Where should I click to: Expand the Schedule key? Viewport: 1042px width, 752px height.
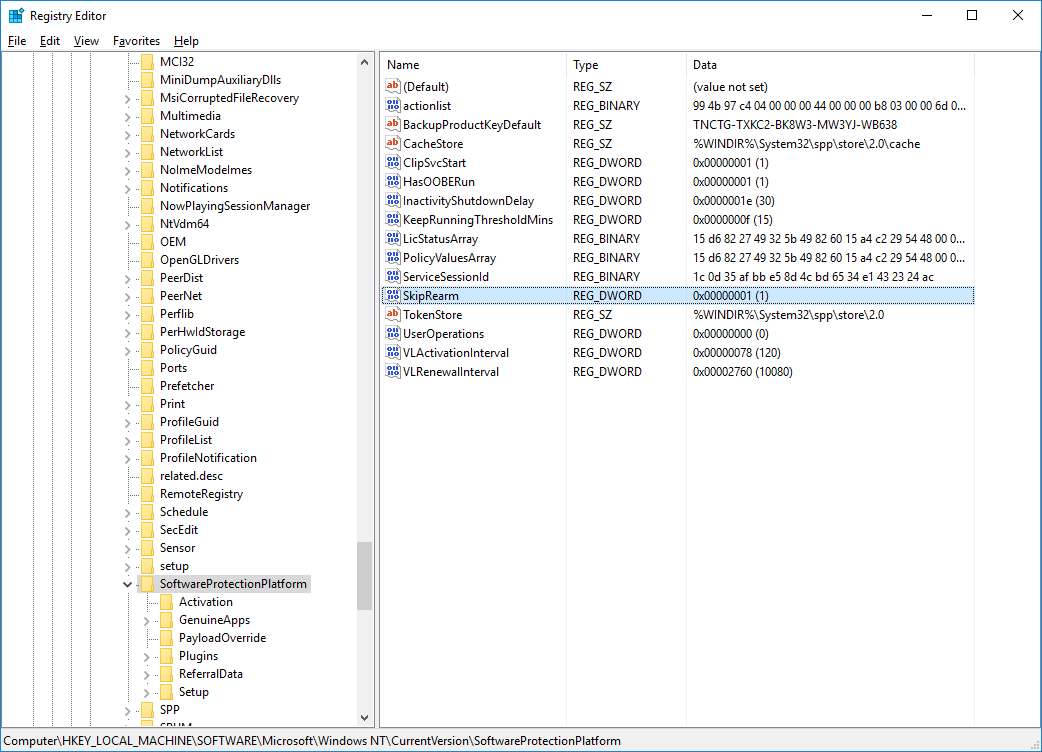[x=128, y=512]
